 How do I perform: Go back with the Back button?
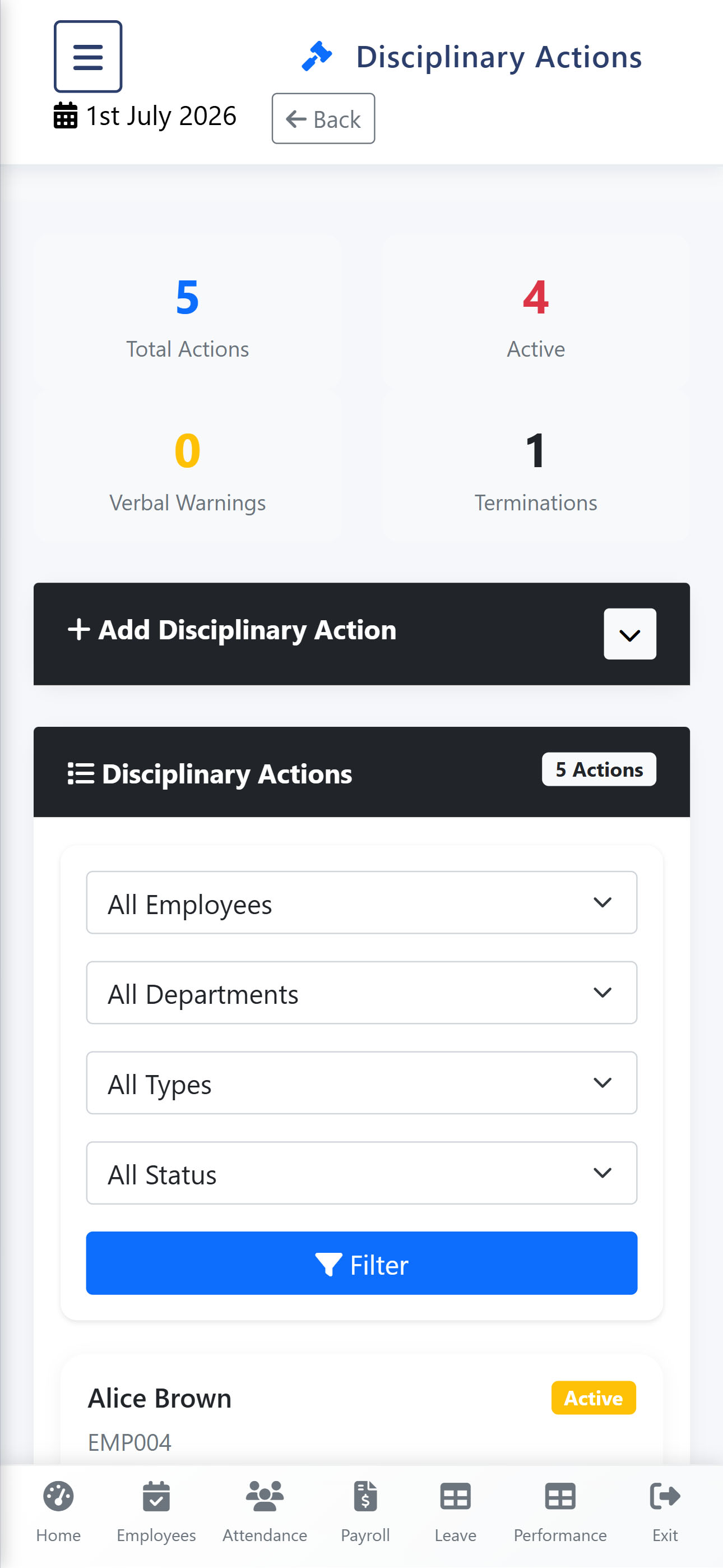point(323,119)
